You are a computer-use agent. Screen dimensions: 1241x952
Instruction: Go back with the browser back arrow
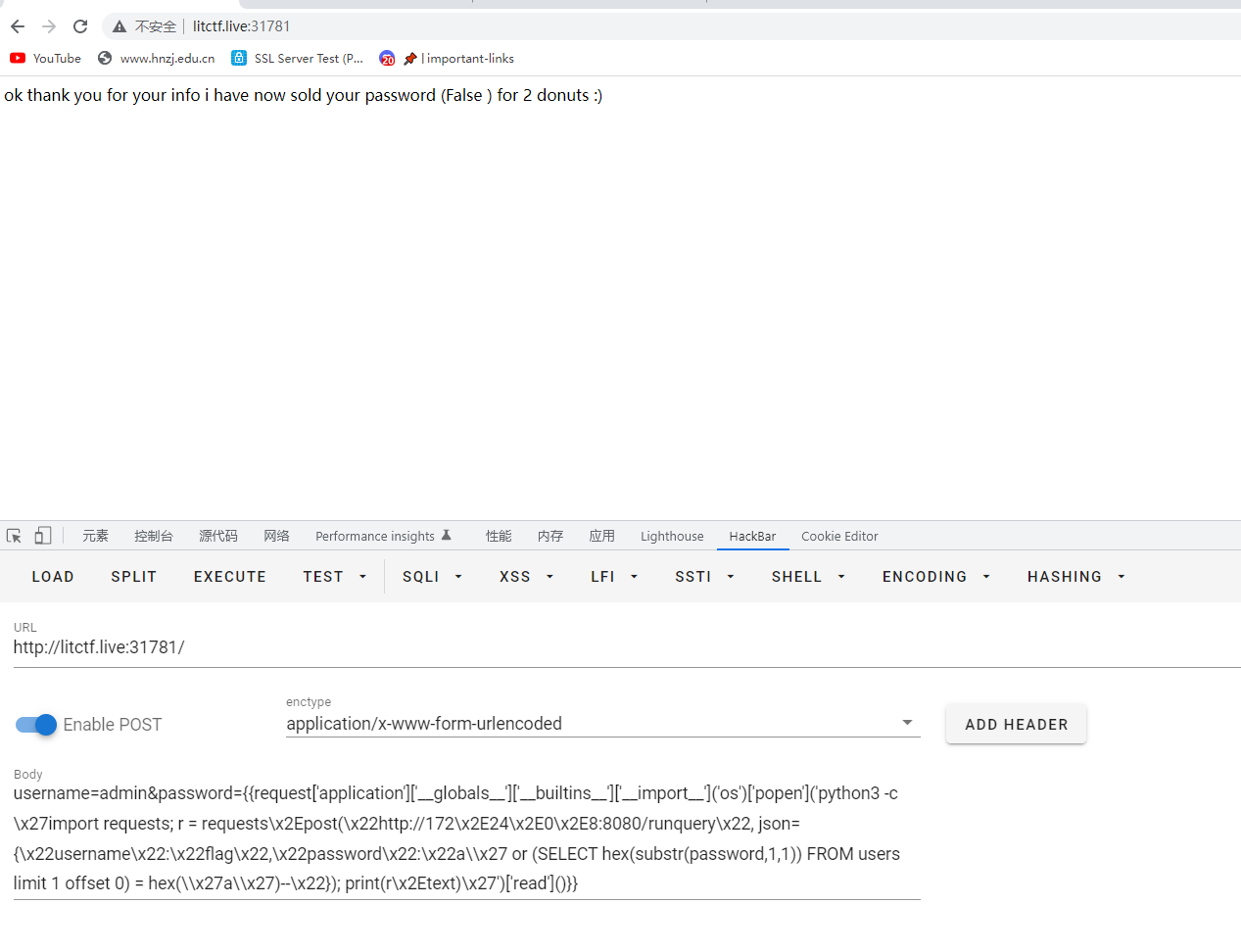point(18,26)
